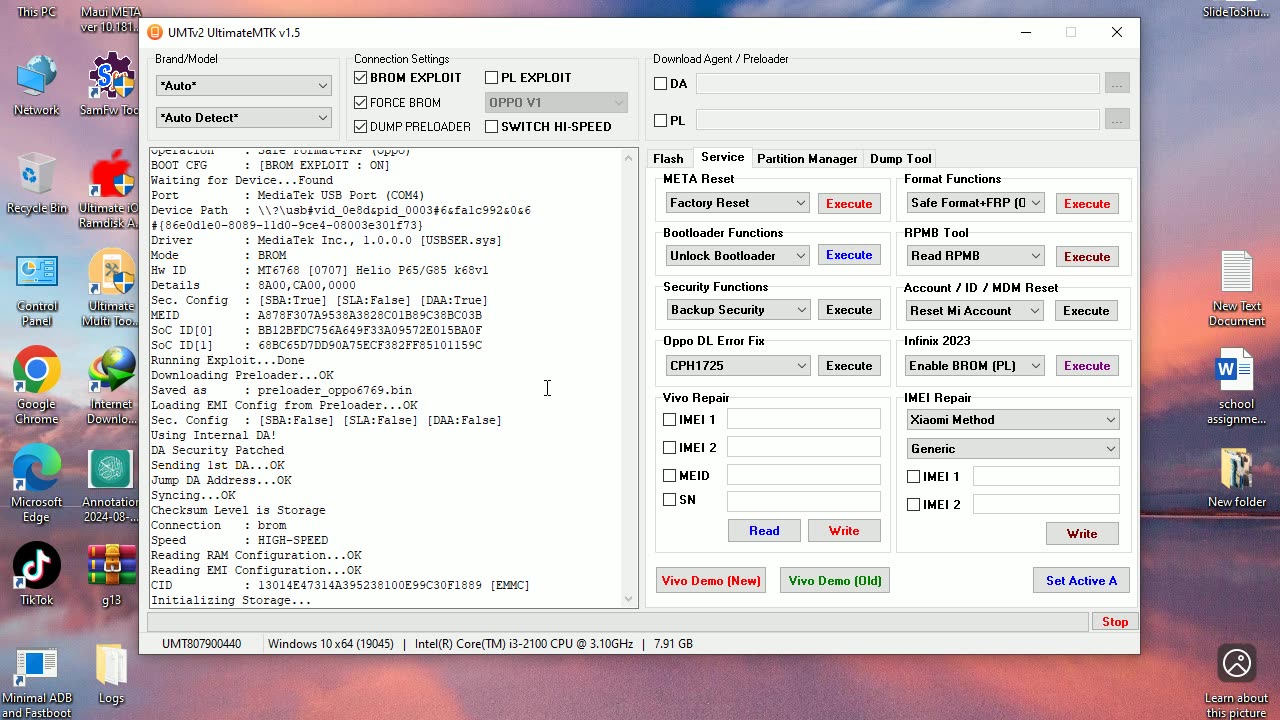
Task: Launch Internet Download Manager shortcut
Action: [x=111, y=385]
